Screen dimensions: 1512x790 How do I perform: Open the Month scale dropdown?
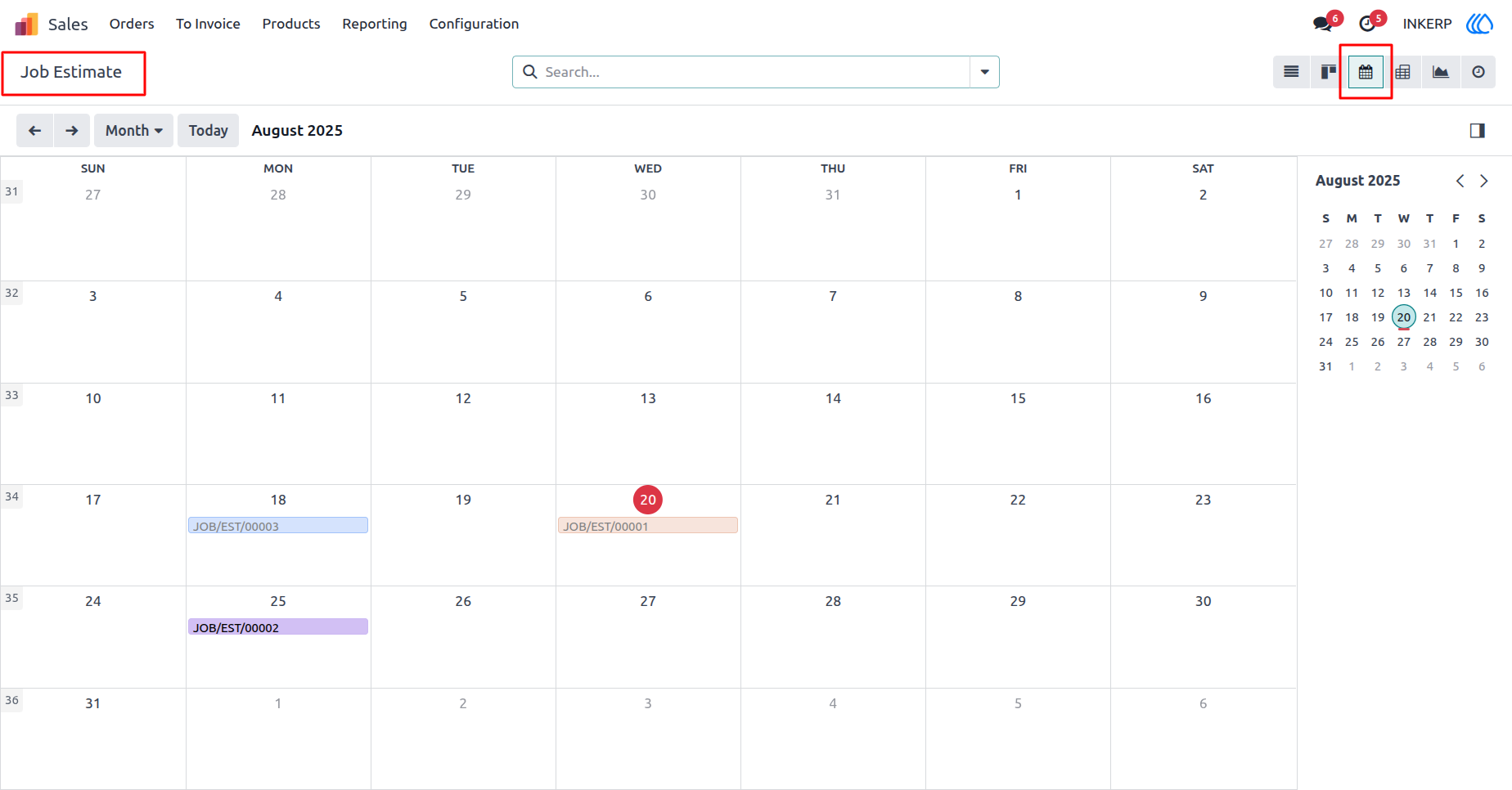coord(133,131)
